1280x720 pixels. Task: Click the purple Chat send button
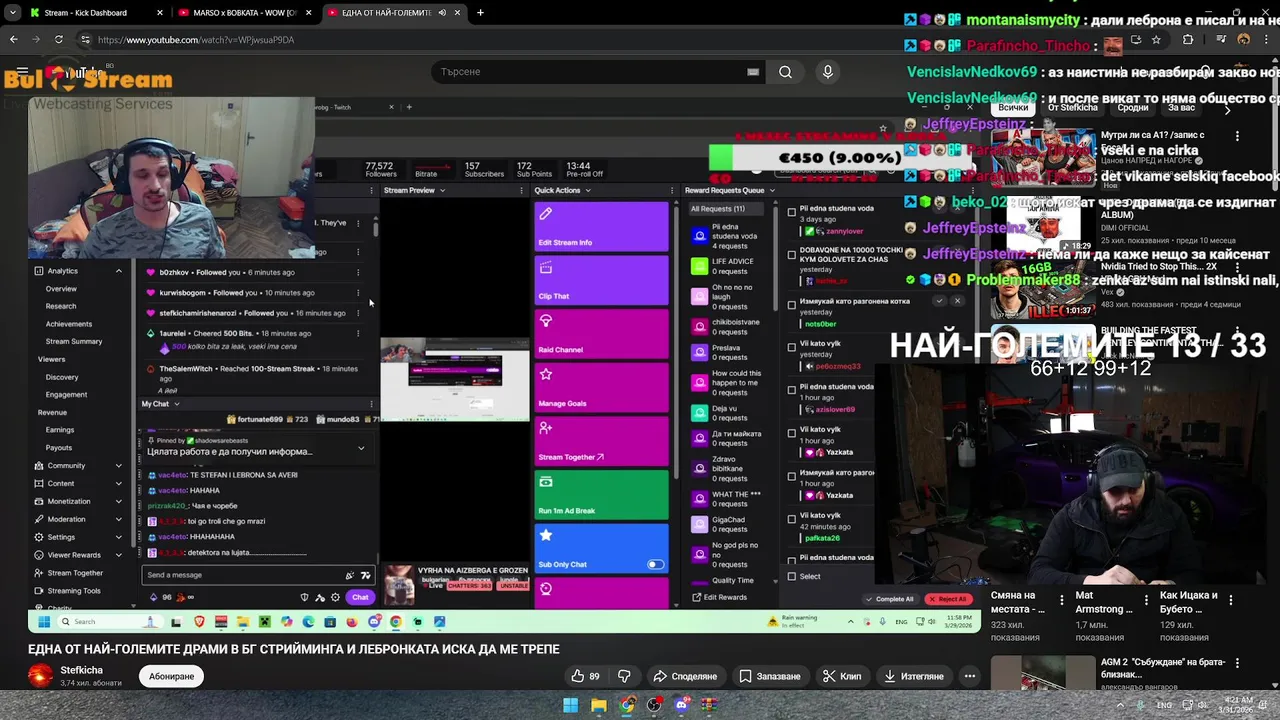coord(360,597)
